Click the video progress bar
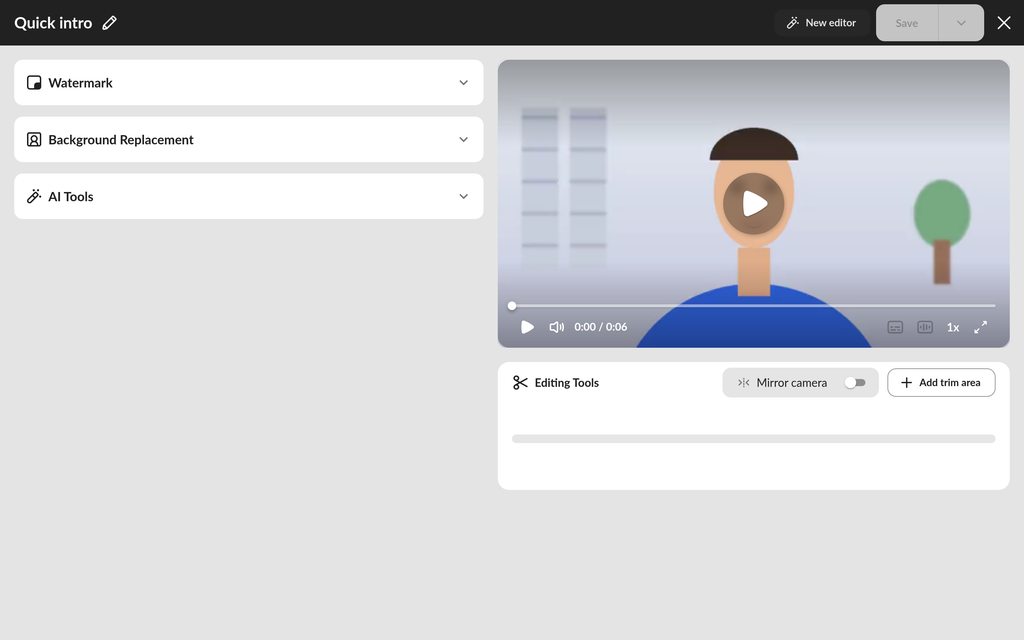The width and height of the screenshot is (1024, 640). pos(754,306)
